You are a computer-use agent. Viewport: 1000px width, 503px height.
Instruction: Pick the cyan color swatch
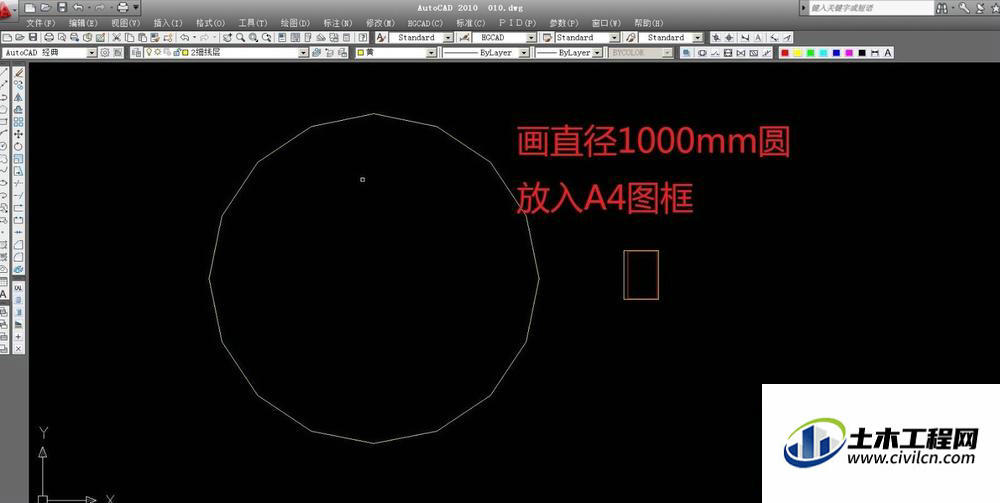[x=823, y=53]
